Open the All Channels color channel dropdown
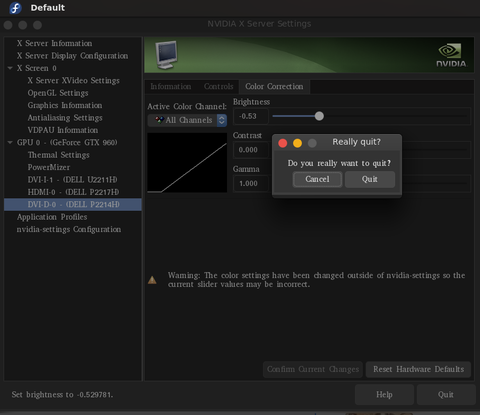Image resolution: width=480 pixels, height=415 pixels. 187,120
